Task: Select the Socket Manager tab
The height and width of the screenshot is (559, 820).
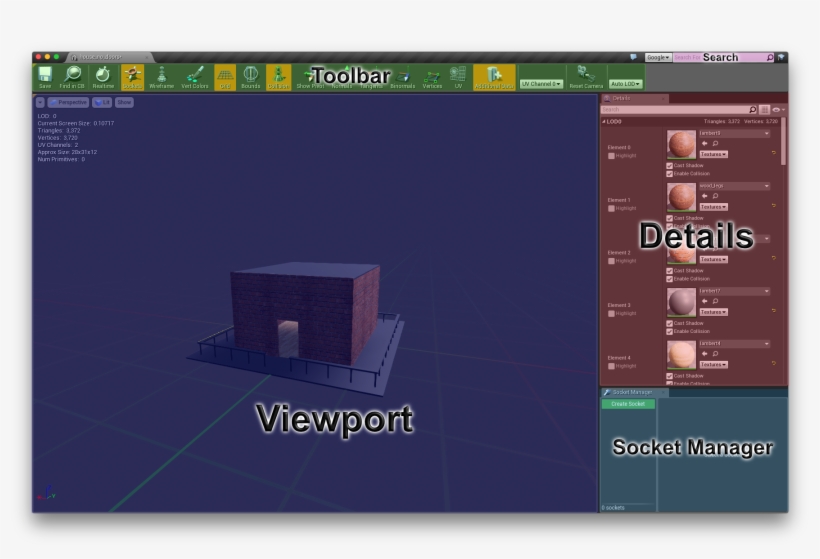Action: [x=634, y=392]
